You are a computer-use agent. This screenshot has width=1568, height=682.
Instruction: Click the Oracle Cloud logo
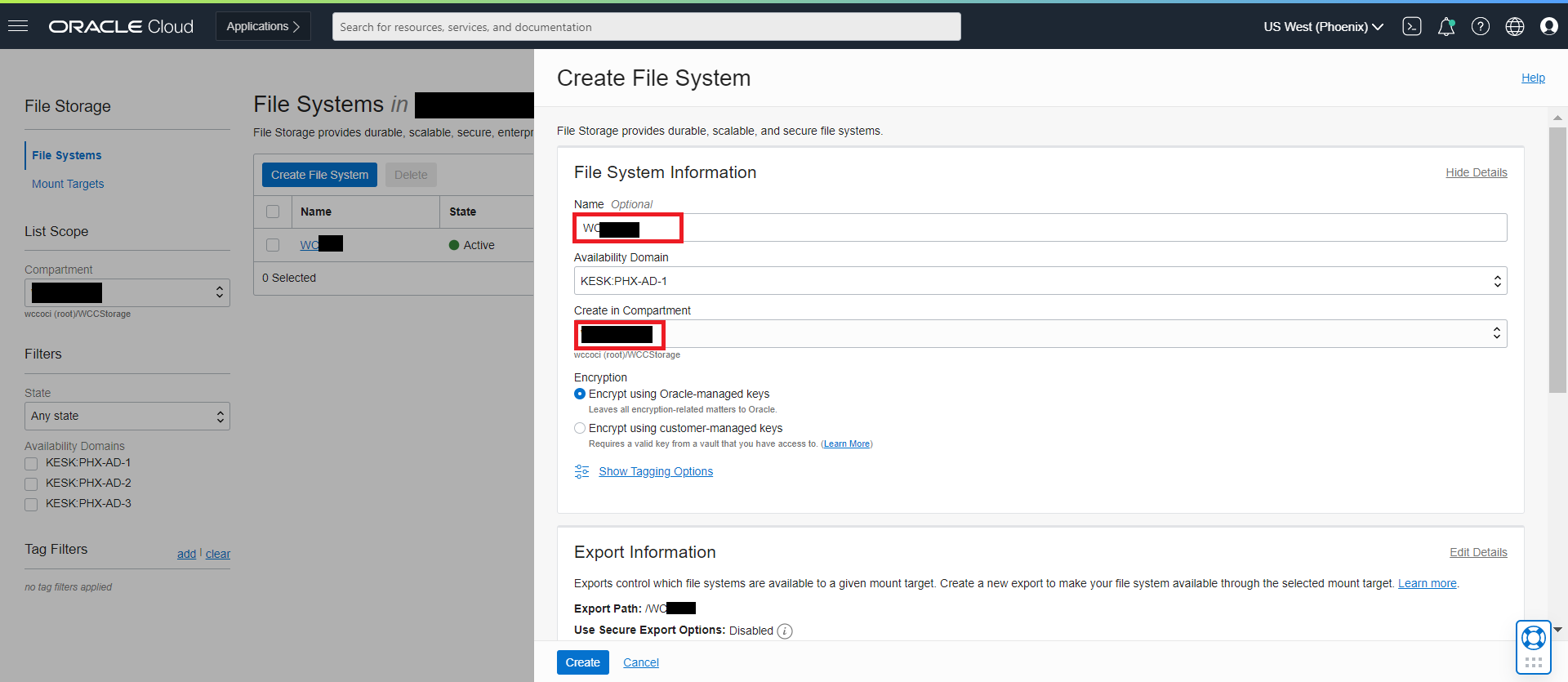(121, 26)
